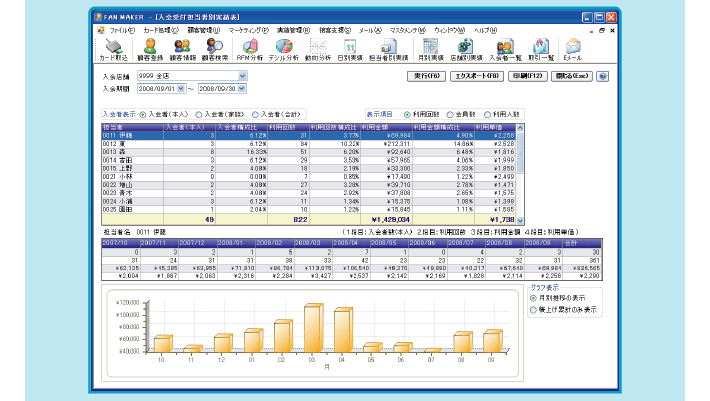The height and width of the screenshot is (401, 710).
Task: Select 入会者(家族) radio option
Action: (x=198, y=115)
